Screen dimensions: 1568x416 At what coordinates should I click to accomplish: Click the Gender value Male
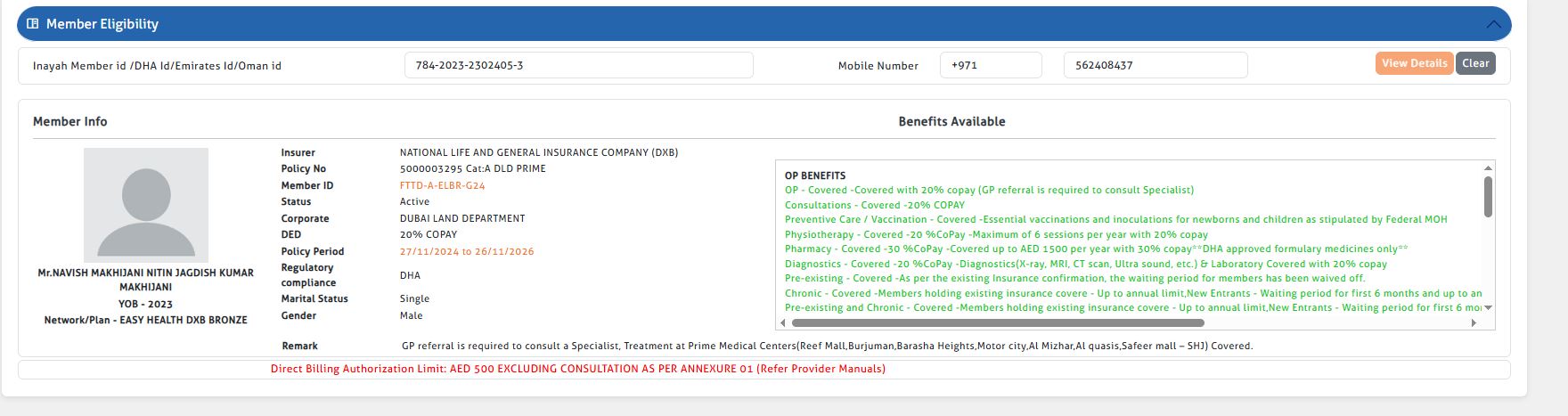click(x=412, y=315)
